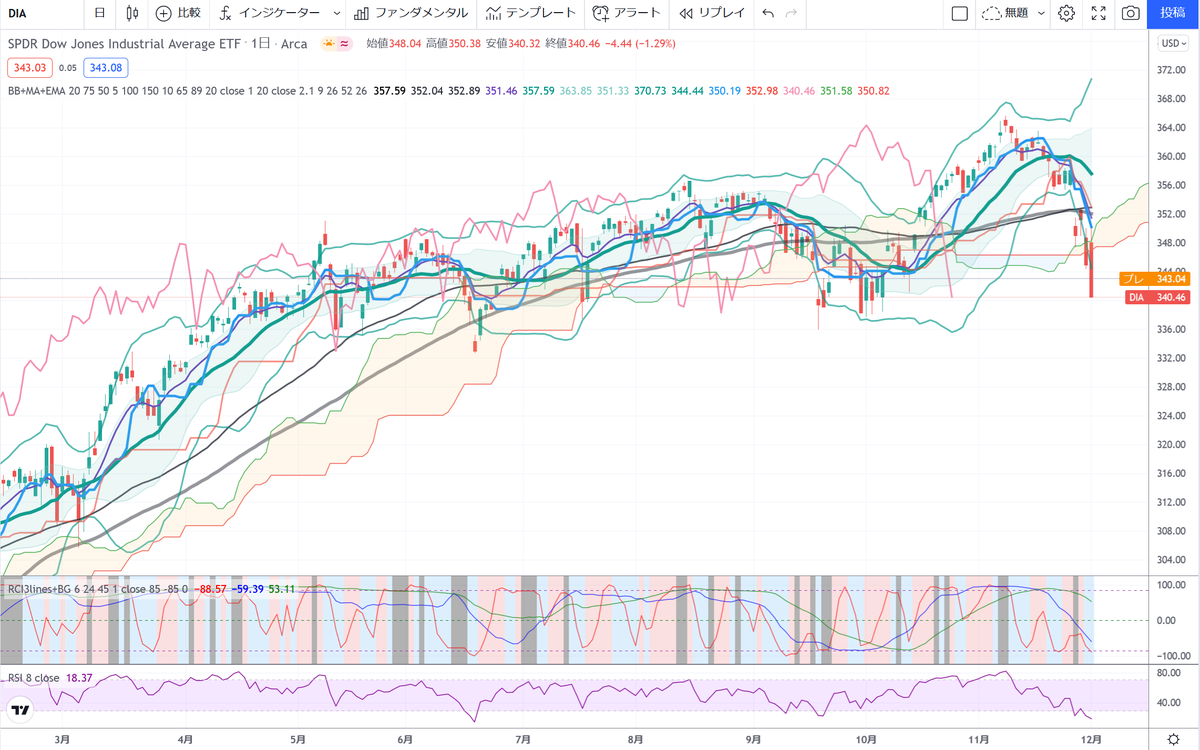Click the 始値348.04 open value
Viewport: 1200px width, 750px height.
(x=392, y=44)
